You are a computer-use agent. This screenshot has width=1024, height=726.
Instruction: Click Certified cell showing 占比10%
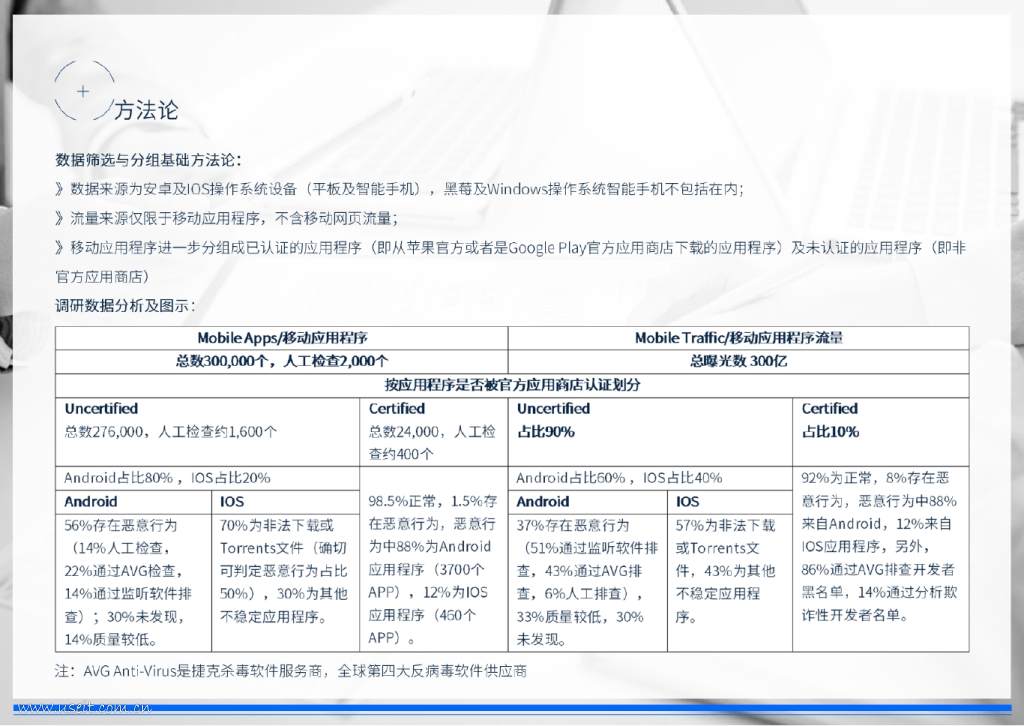pos(880,432)
